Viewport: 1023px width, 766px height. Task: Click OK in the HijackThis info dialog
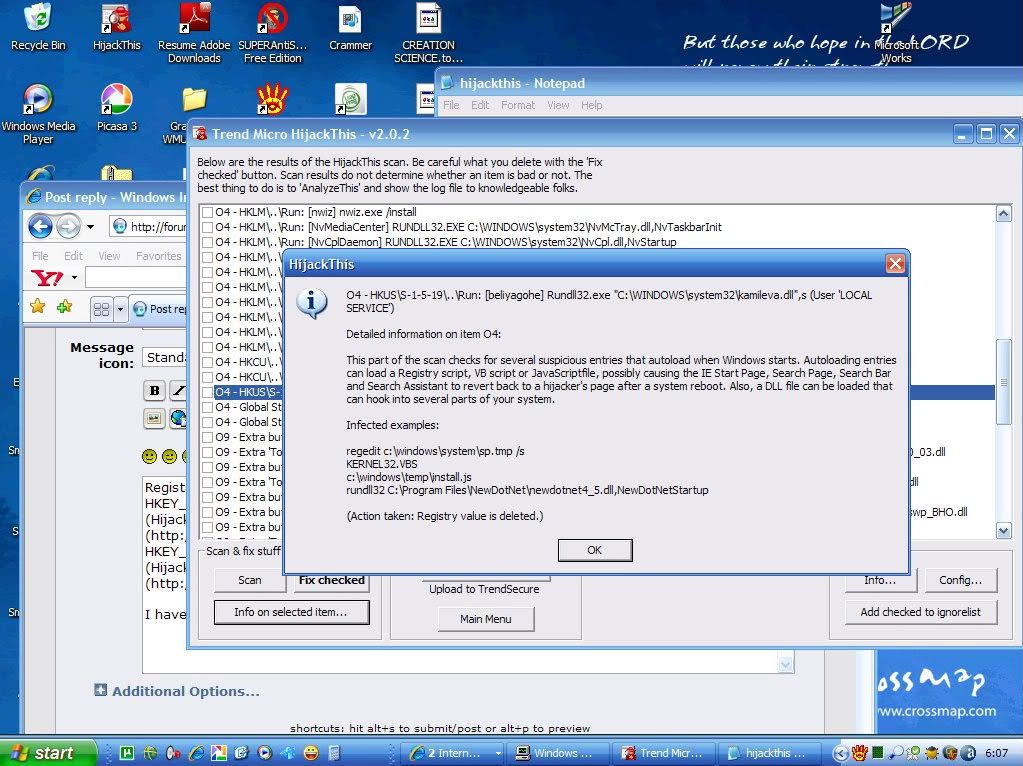click(x=594, y=550)
